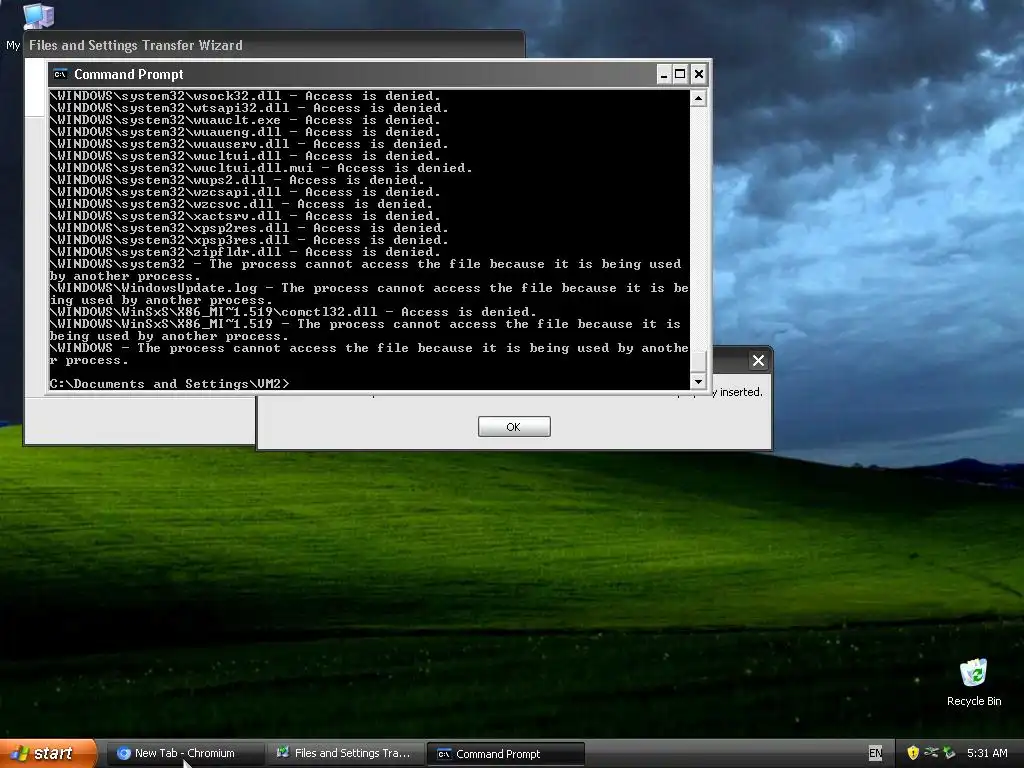This screenshot has height=768, width=1024.
Task: Click the 5:31 AM taskbar clock
Action: click(987, 753)
